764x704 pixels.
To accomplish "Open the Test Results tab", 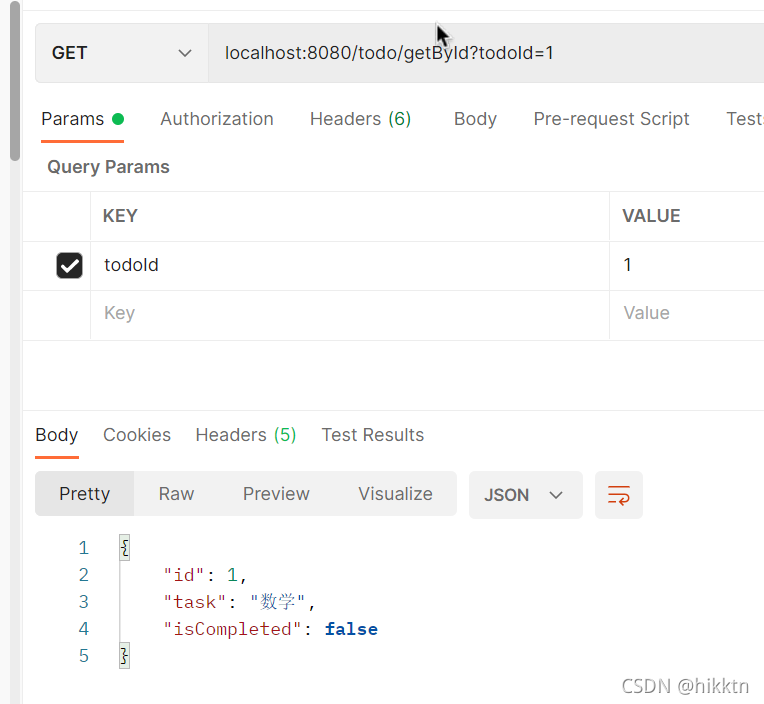I will coord(373,435).
